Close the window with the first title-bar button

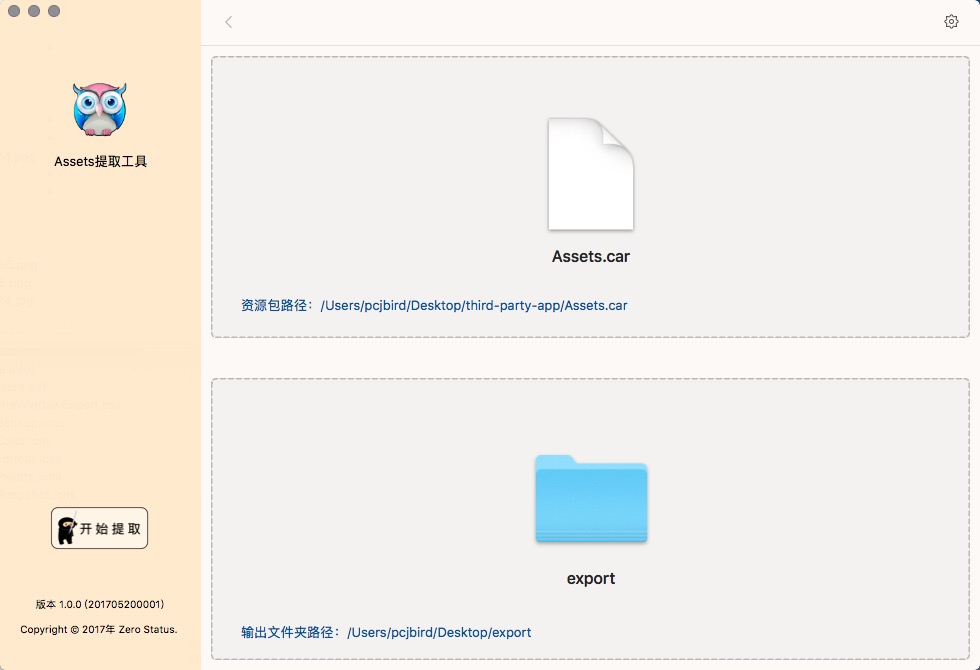coord(14,11)
